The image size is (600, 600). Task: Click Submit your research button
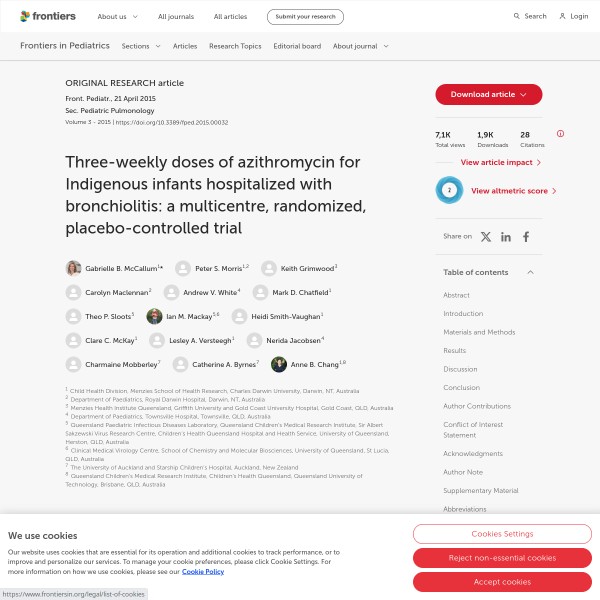pyautogui.click(x=305, y=17)
